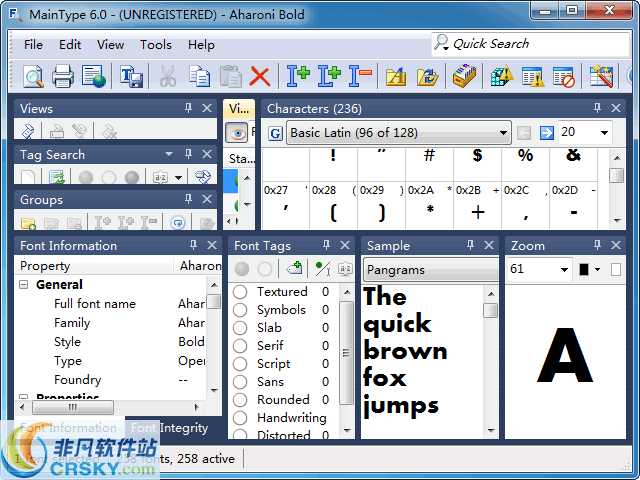Open the font folder icon with letter A

(x=396, y=76)
